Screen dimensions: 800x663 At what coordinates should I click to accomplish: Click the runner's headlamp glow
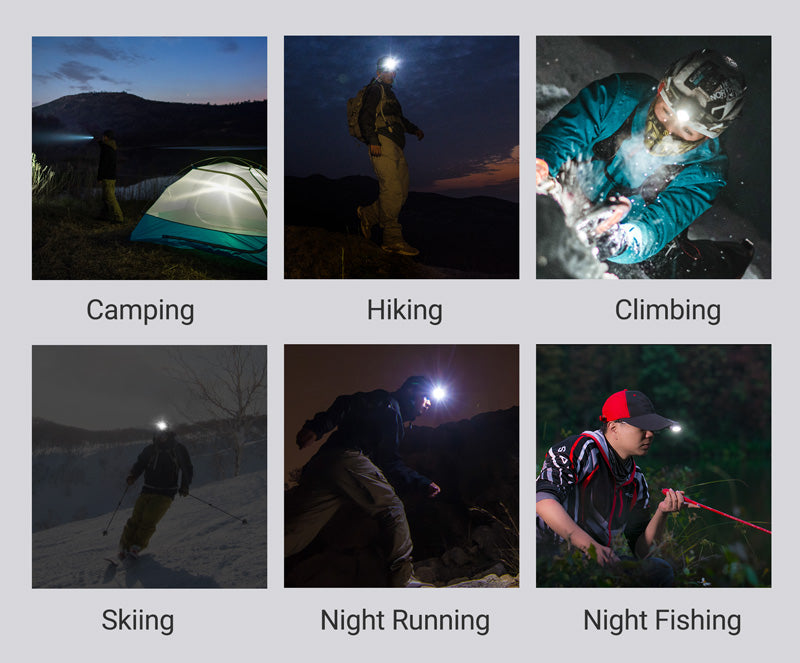438,393
